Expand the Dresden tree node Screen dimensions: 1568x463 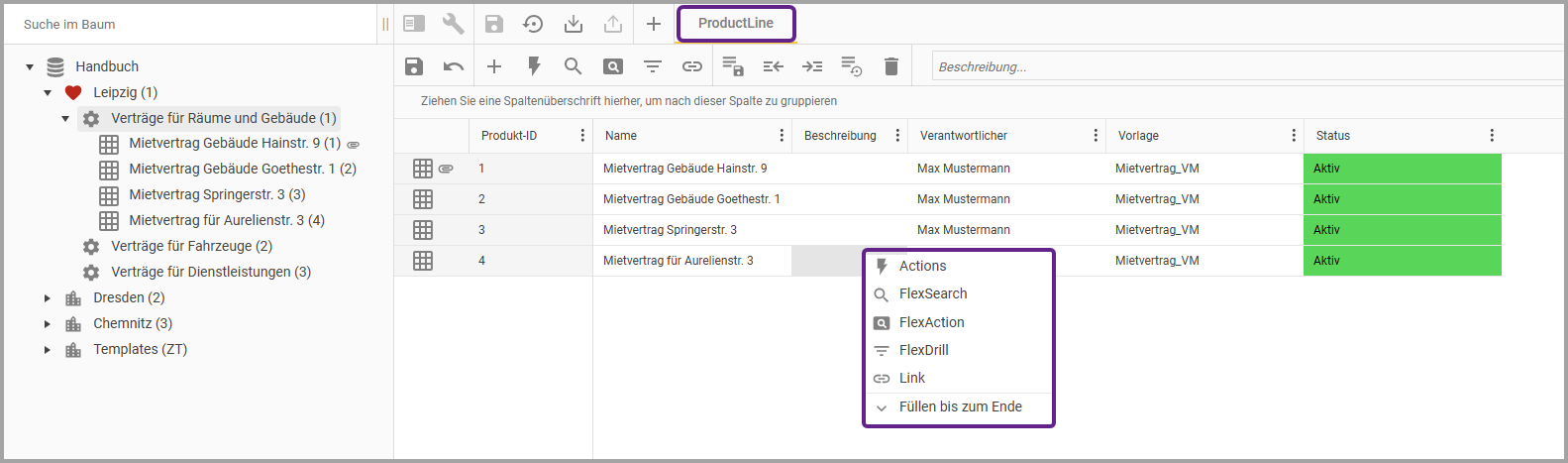coord(48,297)
